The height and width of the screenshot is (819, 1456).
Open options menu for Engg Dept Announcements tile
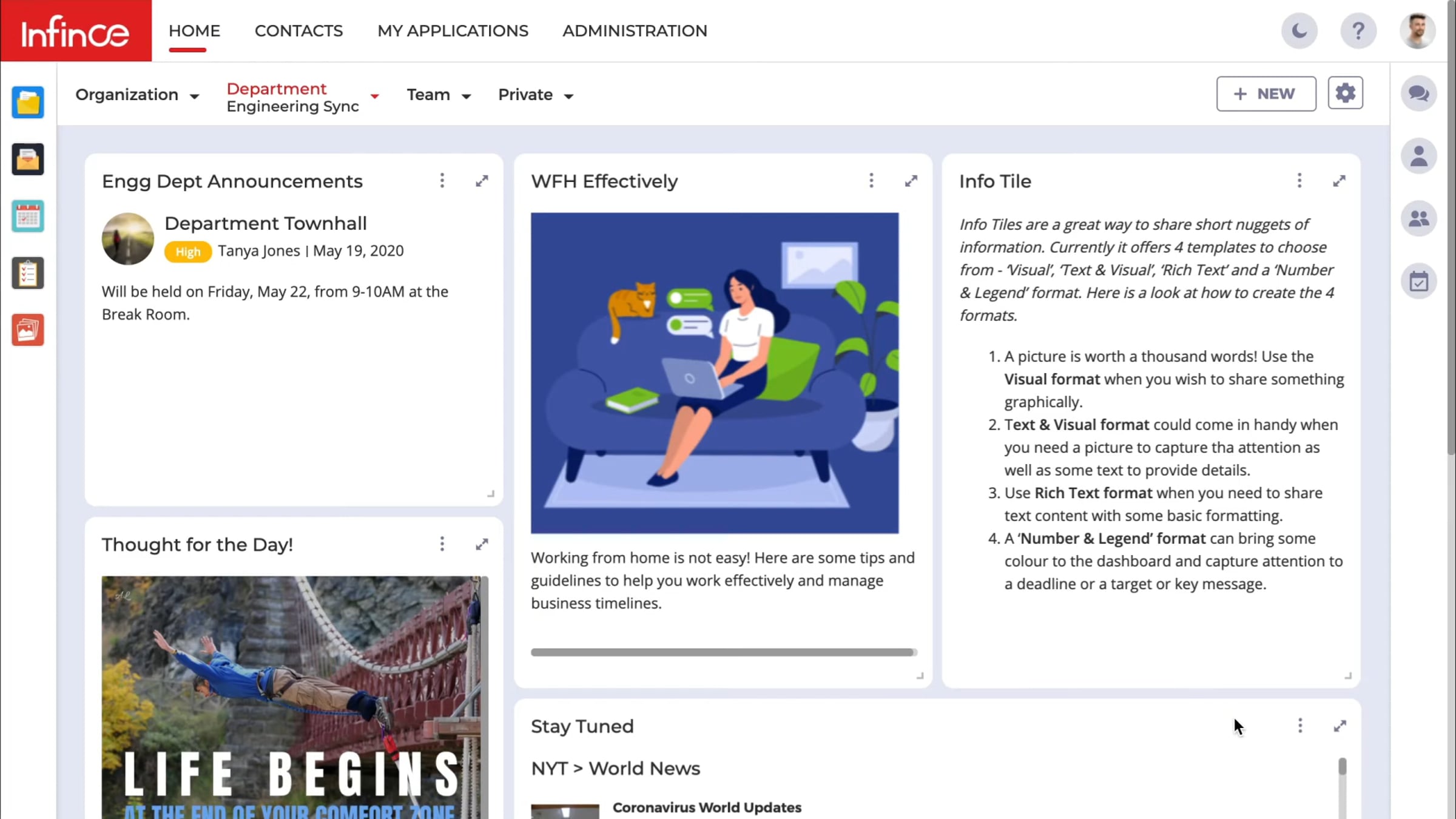pos(442,181)
